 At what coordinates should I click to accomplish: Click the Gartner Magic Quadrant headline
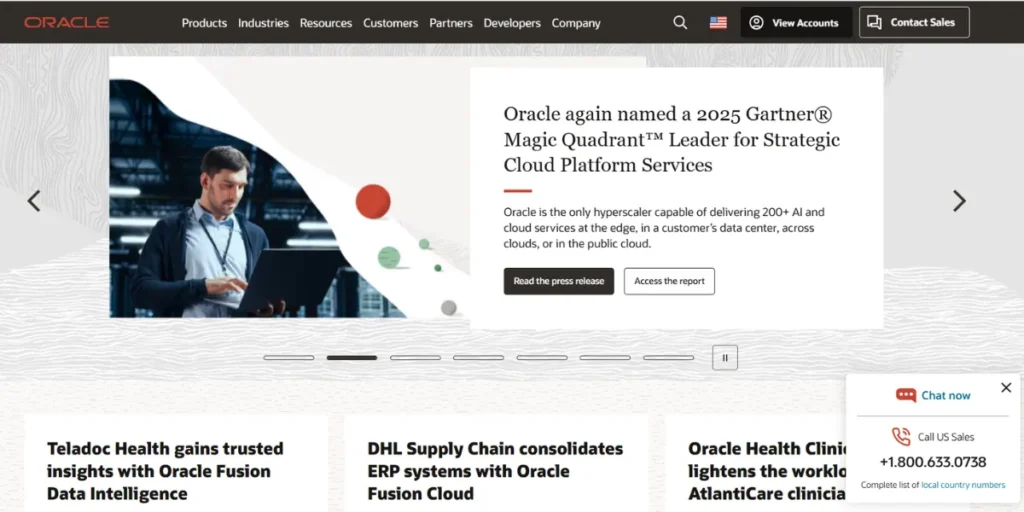(671, 139)
